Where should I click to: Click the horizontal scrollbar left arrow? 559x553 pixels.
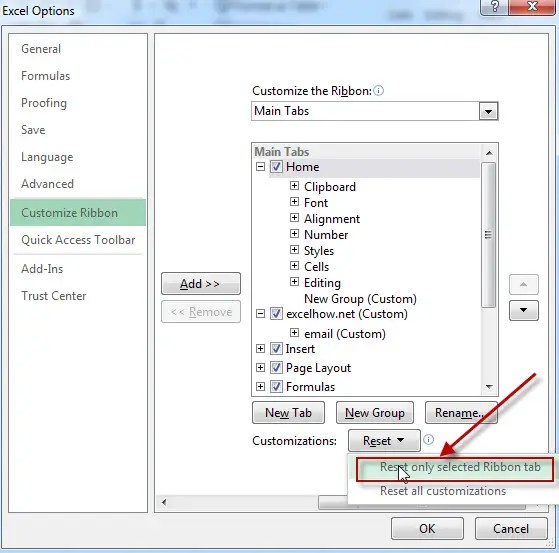pyautogui.click(x=164, y=502)
